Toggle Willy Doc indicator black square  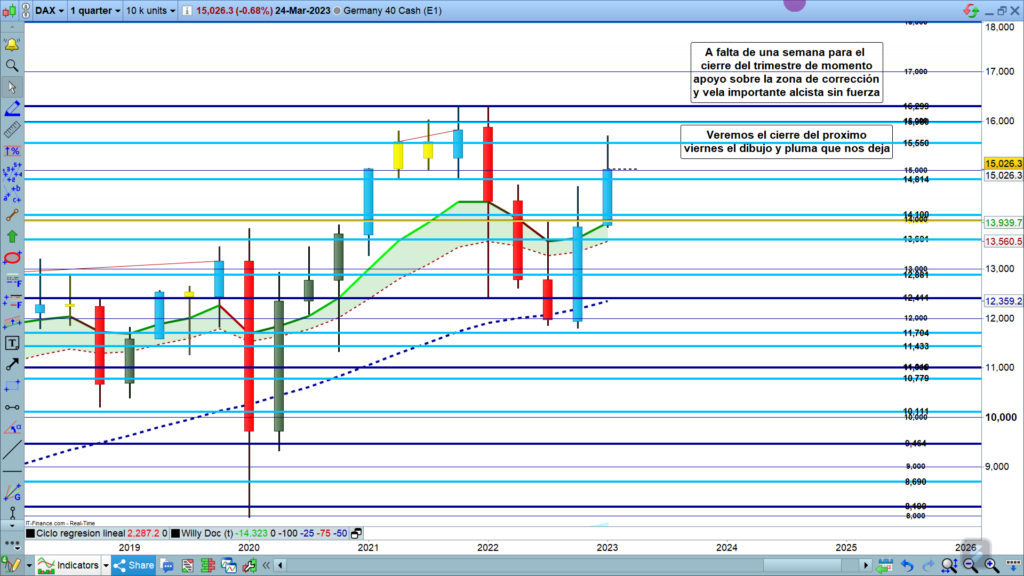click(x=176, y=533)
